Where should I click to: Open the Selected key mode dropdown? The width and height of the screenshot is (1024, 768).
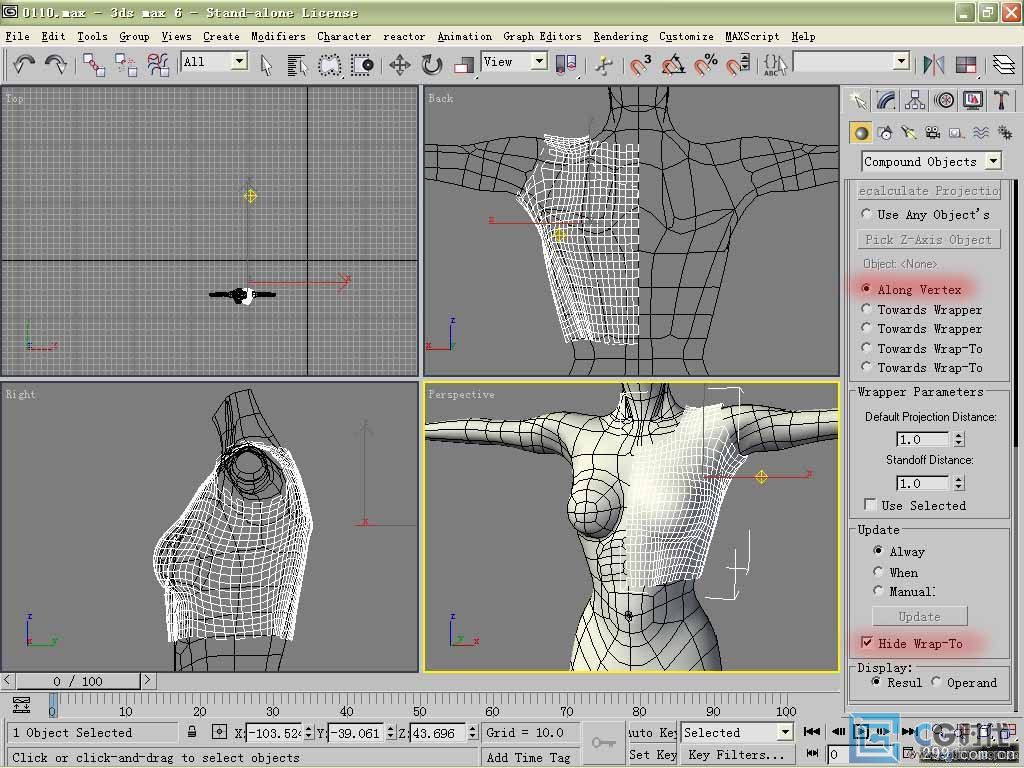click(786, 732)
